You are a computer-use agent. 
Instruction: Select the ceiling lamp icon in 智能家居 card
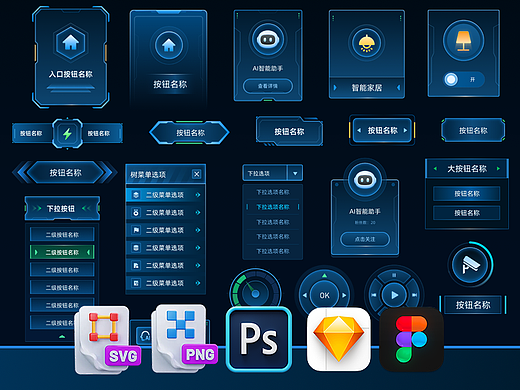[366, 43]
